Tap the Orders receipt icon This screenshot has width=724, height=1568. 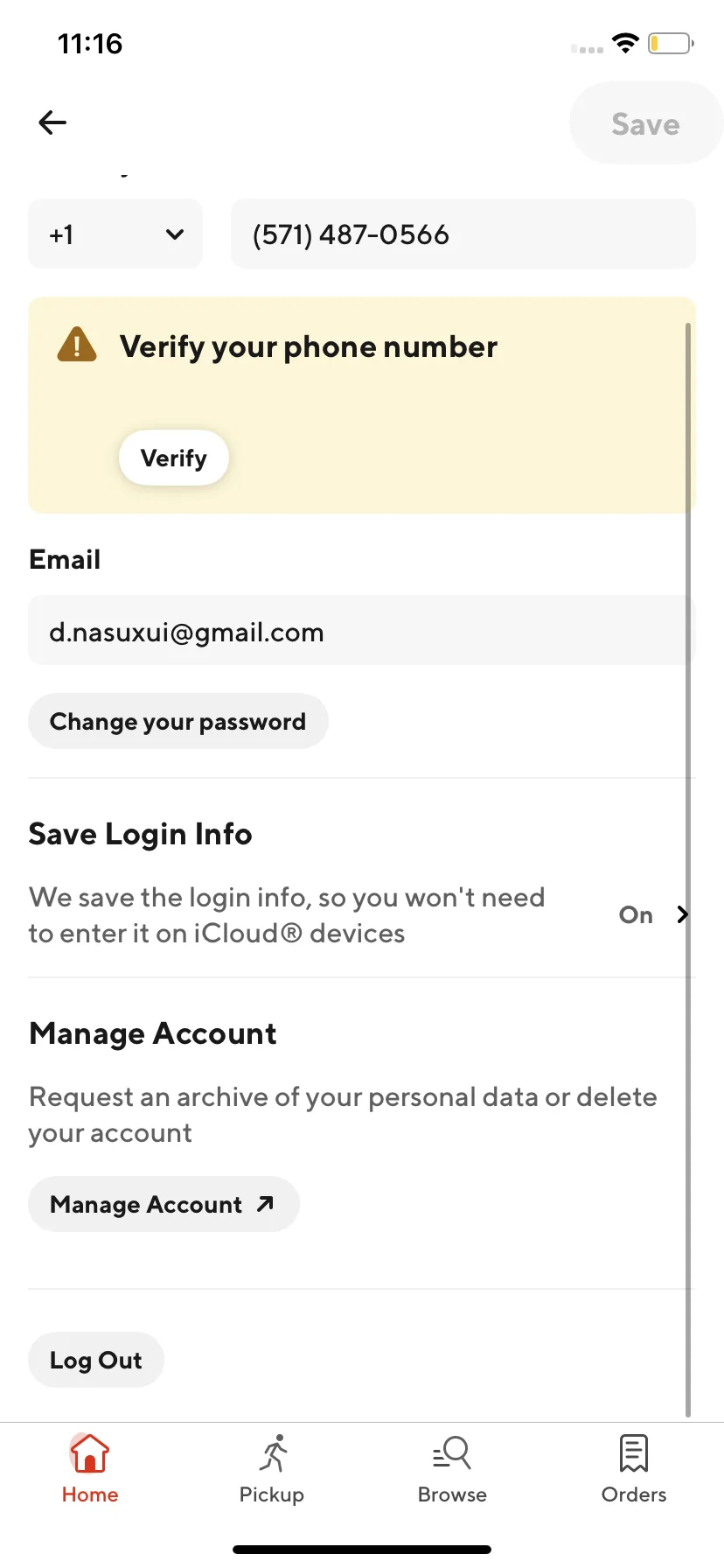634,1453
